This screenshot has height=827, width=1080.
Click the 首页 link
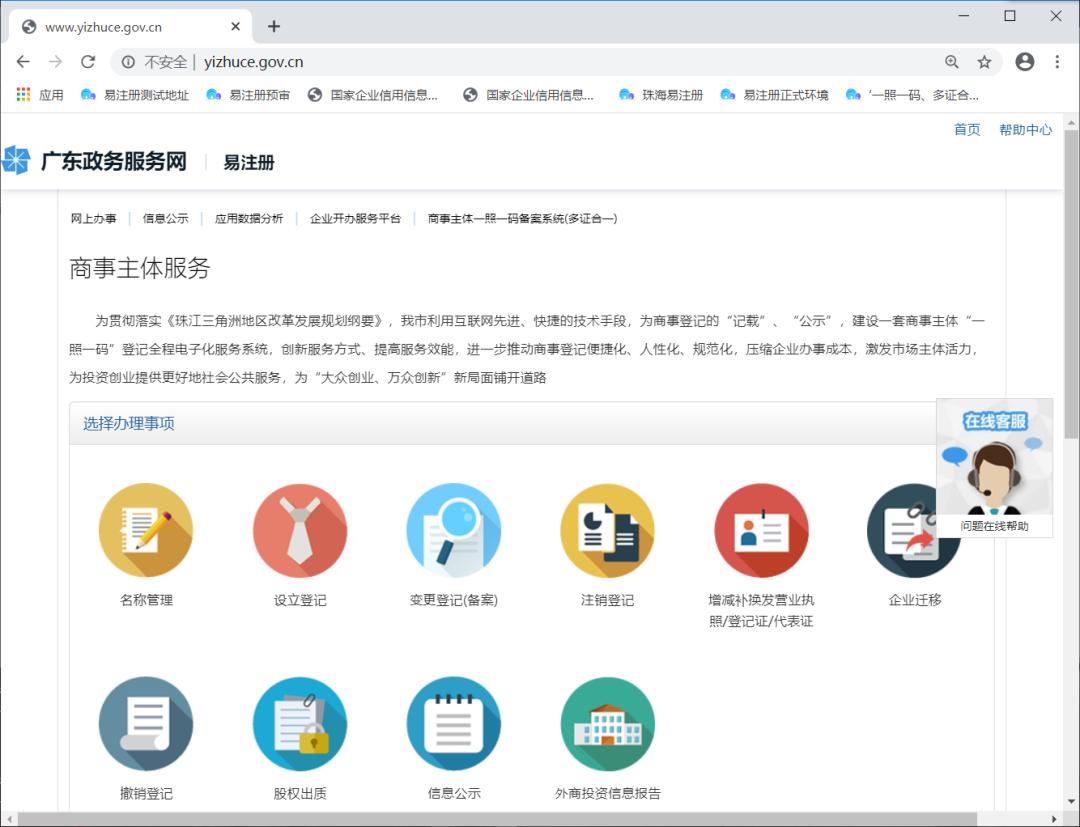point(966,129)
